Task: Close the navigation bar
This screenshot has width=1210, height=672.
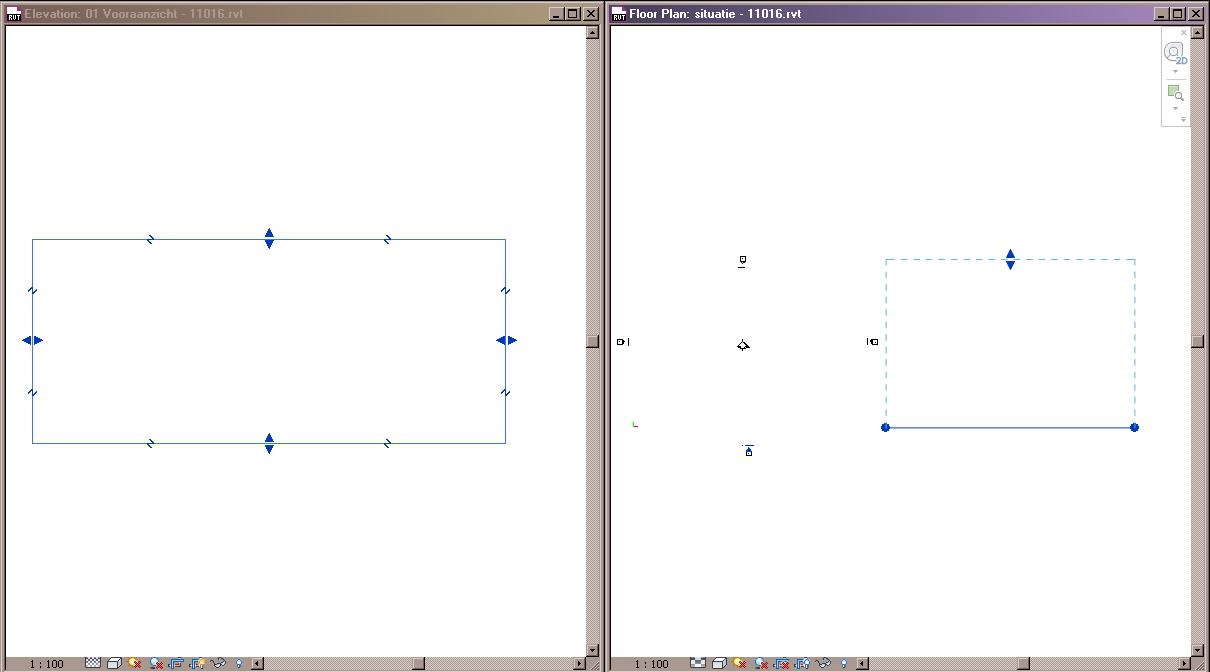Action: point(1184,32)
